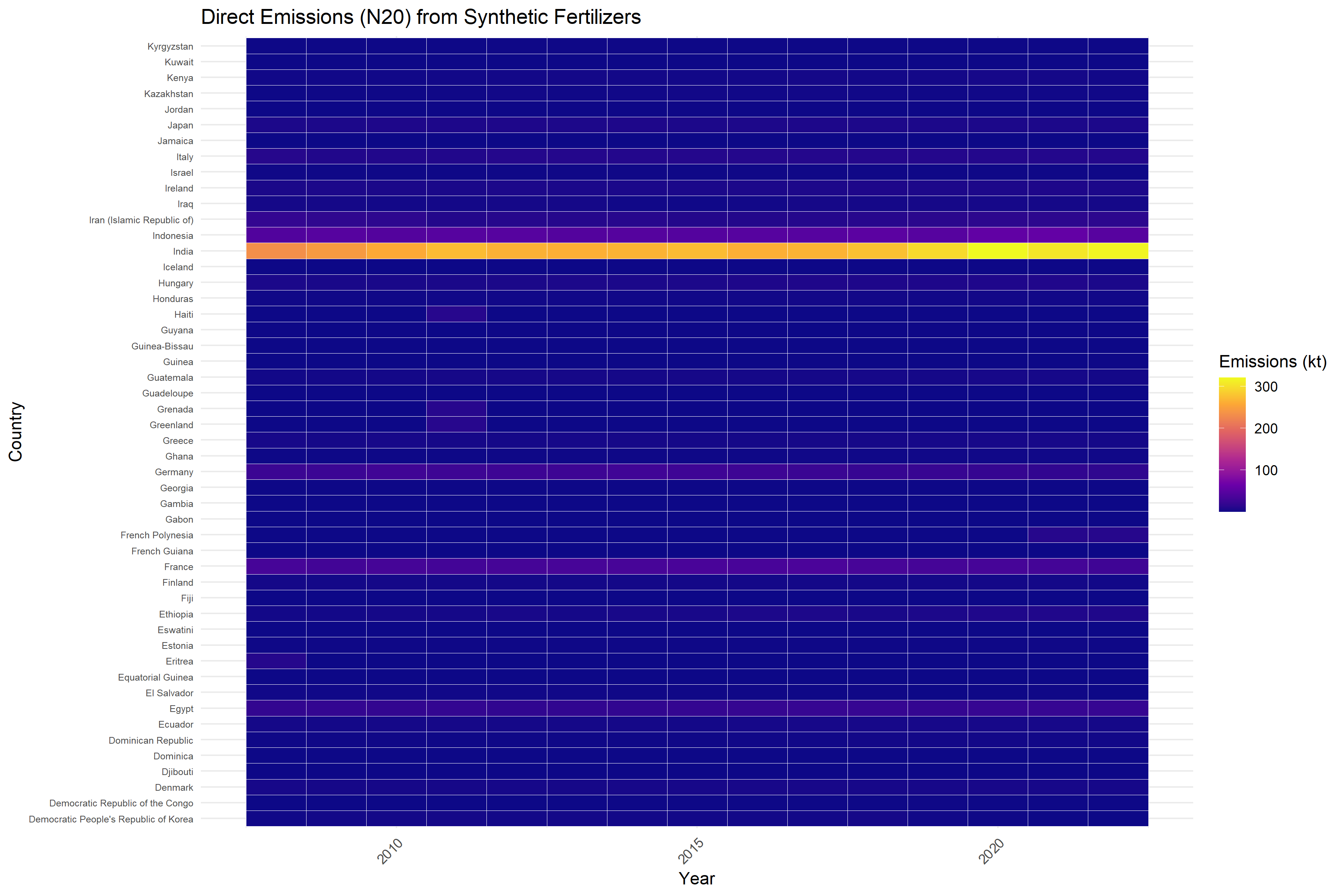
Task: Click the Denmark country label
Action: [174, 788]
